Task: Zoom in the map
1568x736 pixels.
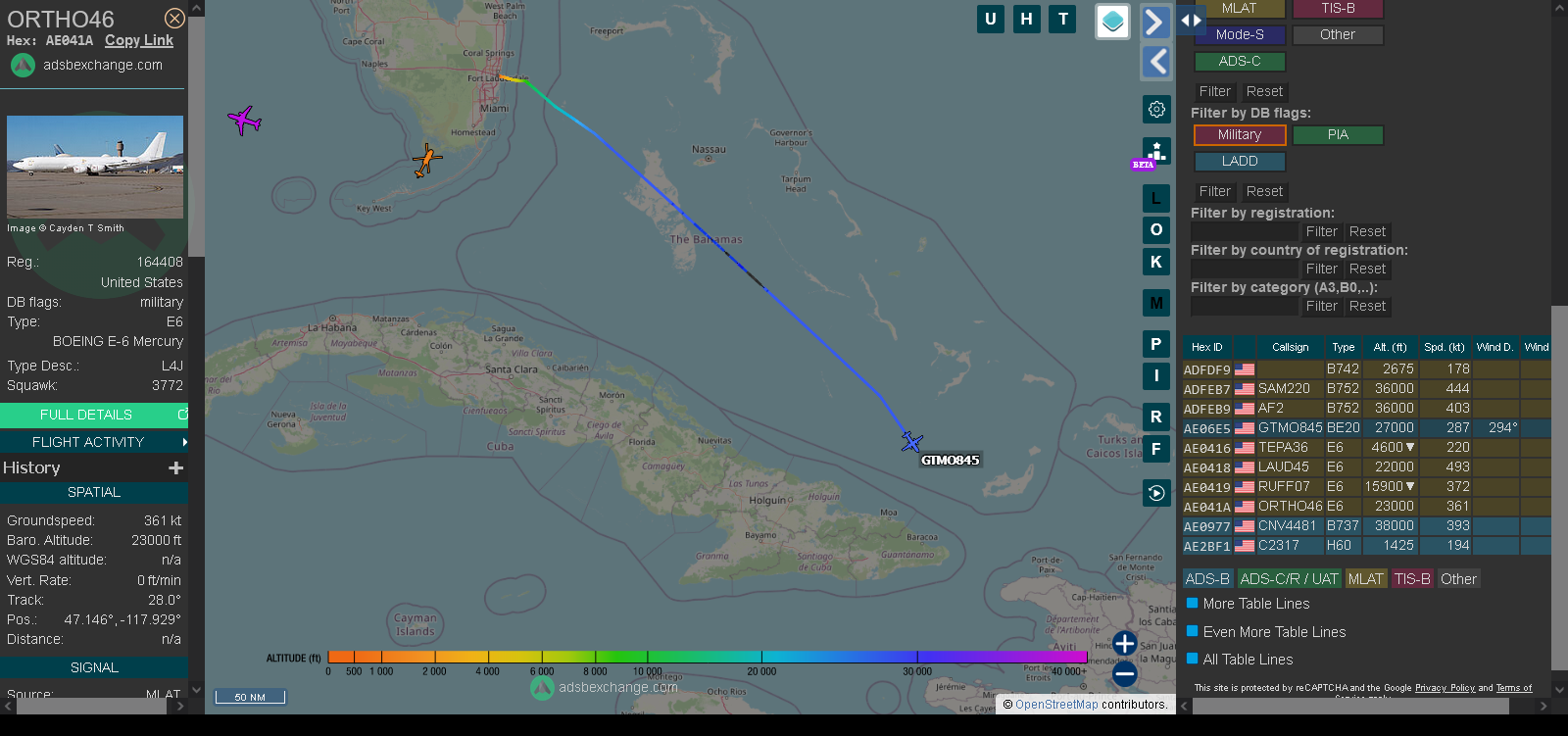Action: coord(1125,644)
